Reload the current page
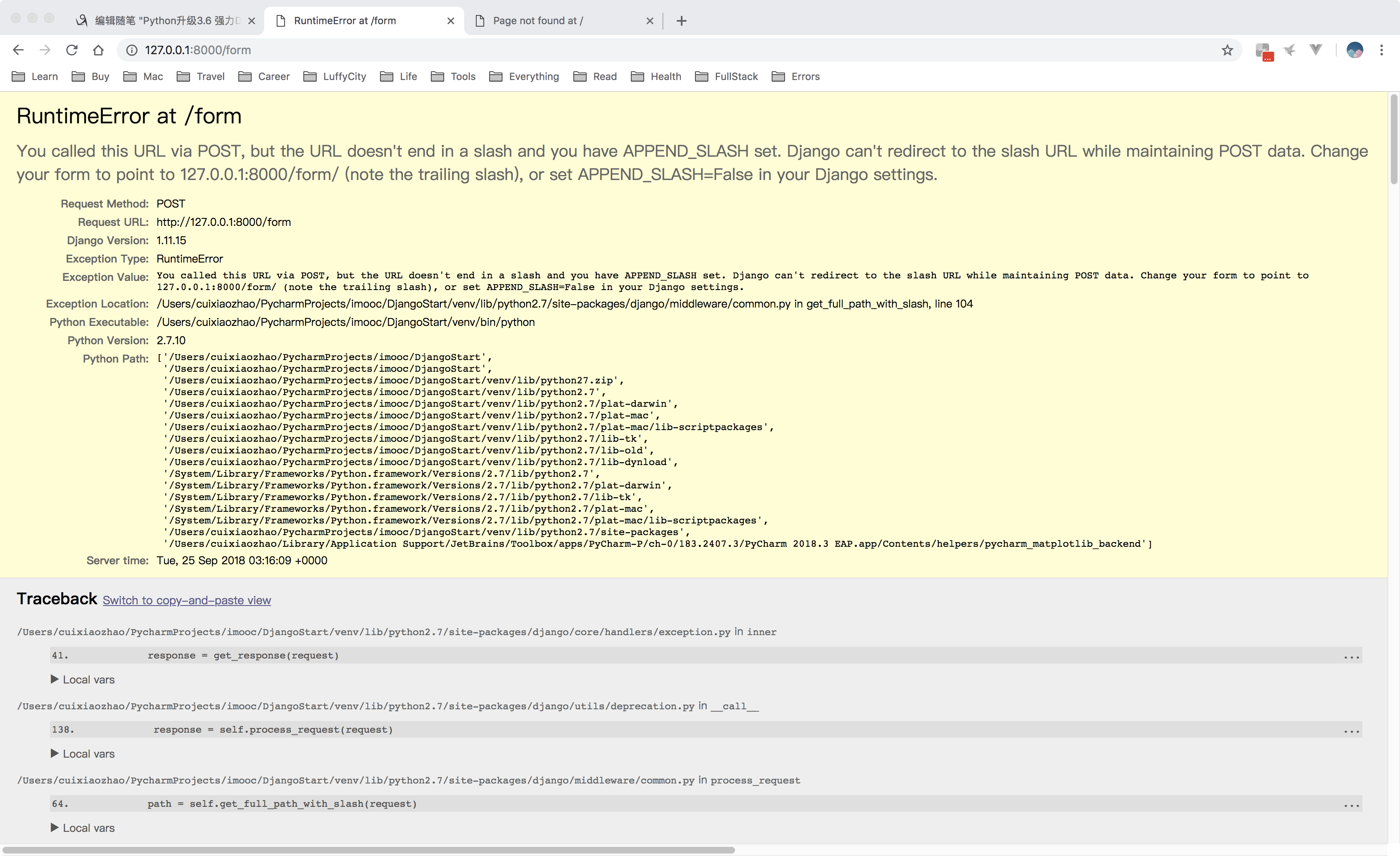This screenshot has width=1400, height=856. (72, 50)
